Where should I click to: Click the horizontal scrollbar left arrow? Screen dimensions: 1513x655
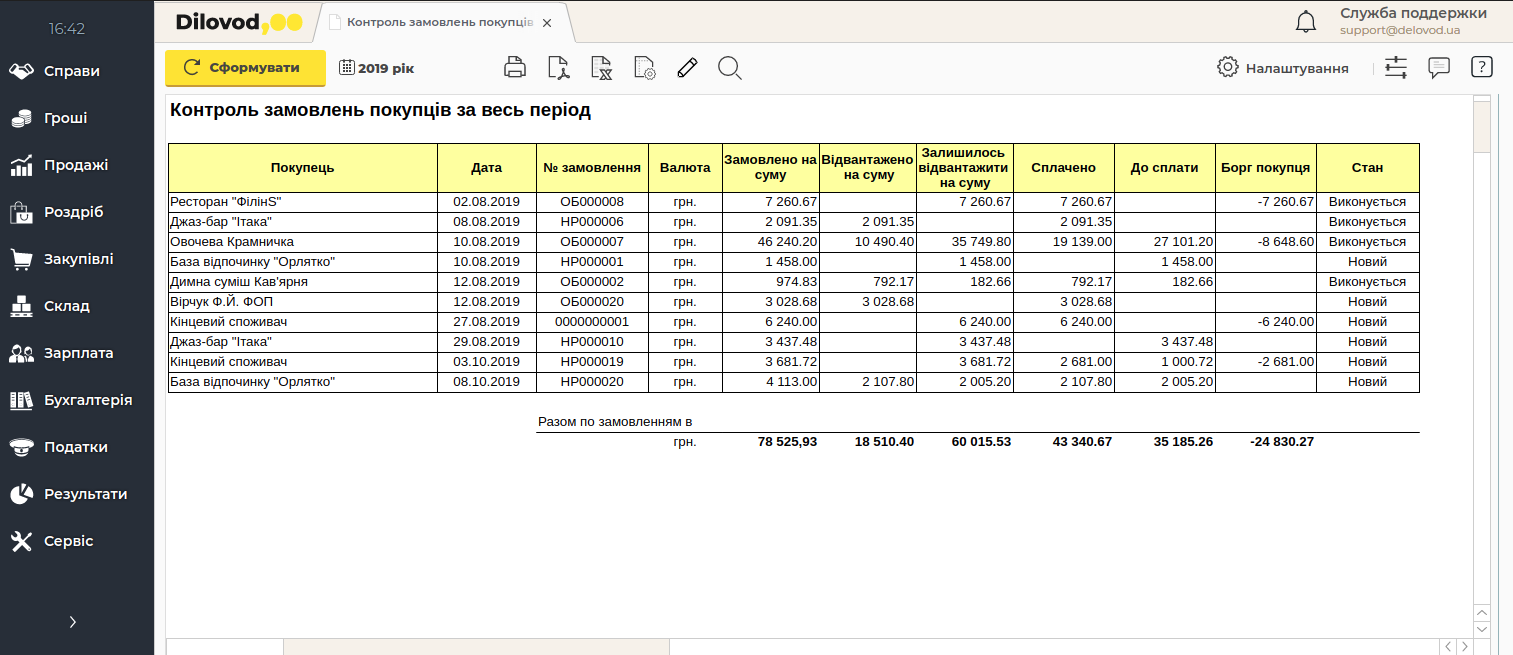coord(1448,646)
